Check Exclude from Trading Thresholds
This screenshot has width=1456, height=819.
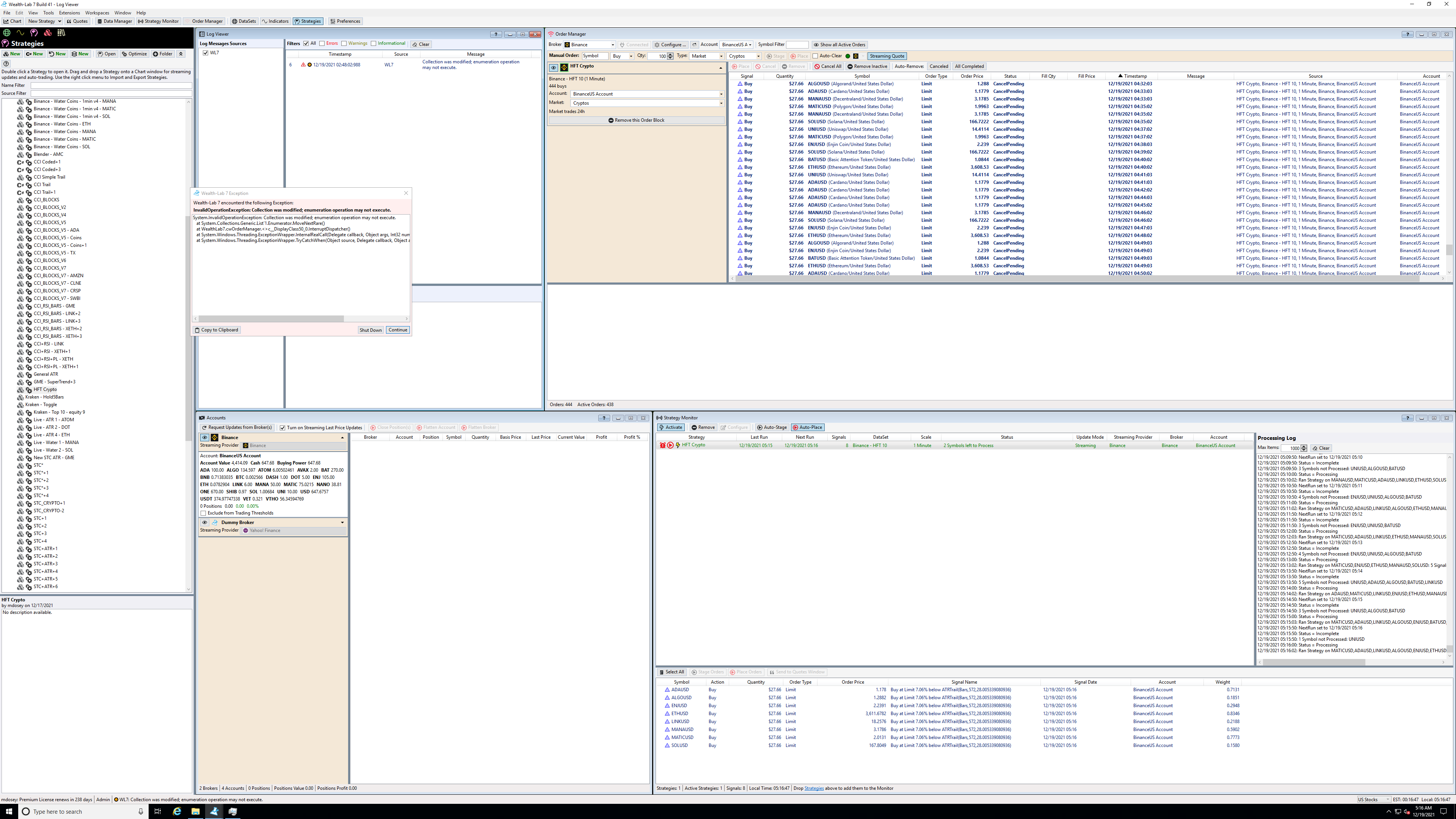(x=204, y=513)
